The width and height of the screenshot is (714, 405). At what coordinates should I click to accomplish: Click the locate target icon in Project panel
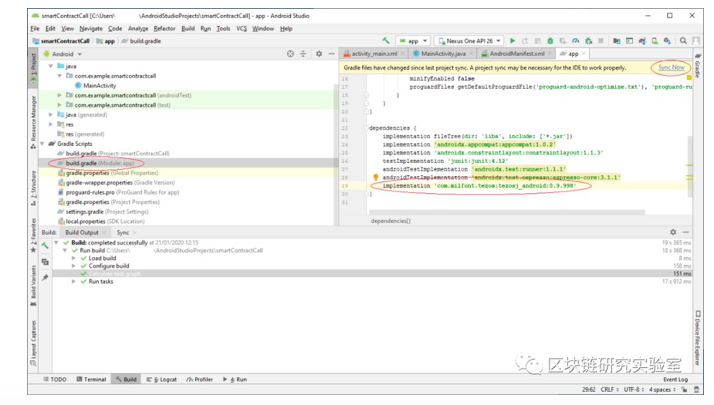point(290,54)
